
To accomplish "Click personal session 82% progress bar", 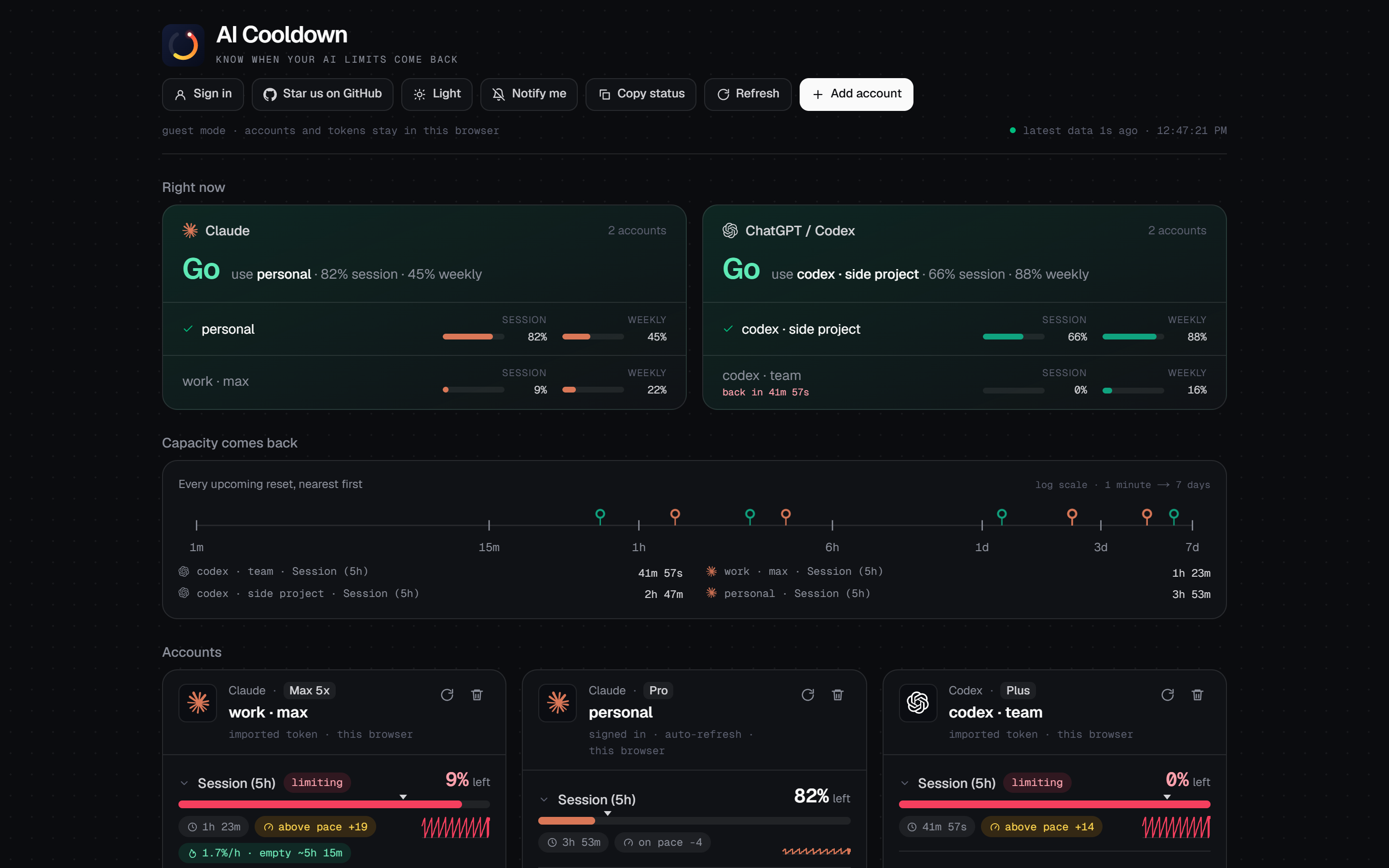I will pyautogui.click(x=474, y=337).
